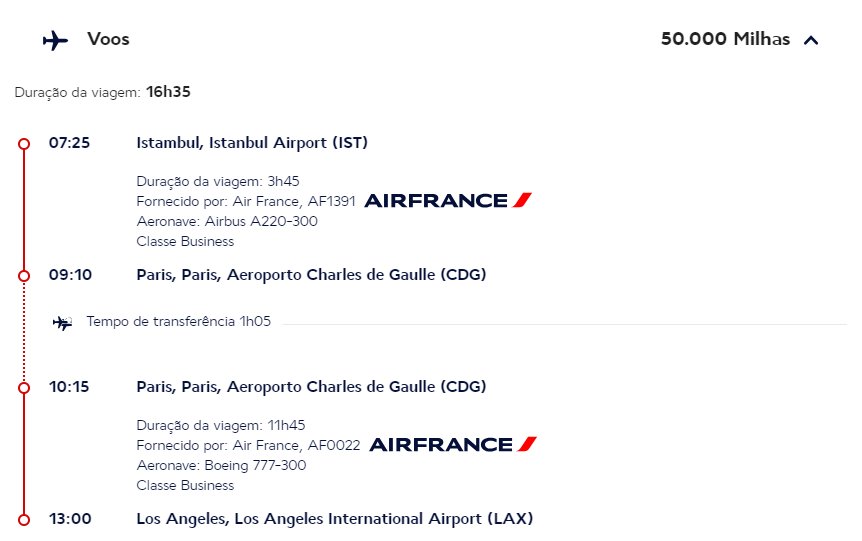Click the 50.000 Milhas price label
Image resolution: width=862 pixels, height=541 pixels.
[x=725, y=39]
